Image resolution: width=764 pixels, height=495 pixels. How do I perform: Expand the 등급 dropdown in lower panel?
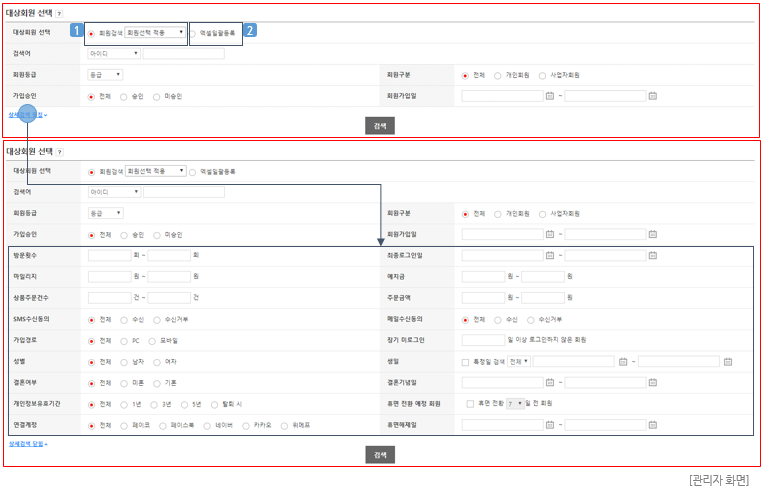[105, 213]
